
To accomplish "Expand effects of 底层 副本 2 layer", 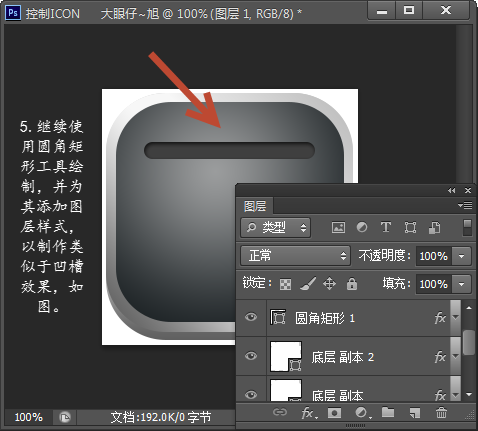I will point(455,356).
